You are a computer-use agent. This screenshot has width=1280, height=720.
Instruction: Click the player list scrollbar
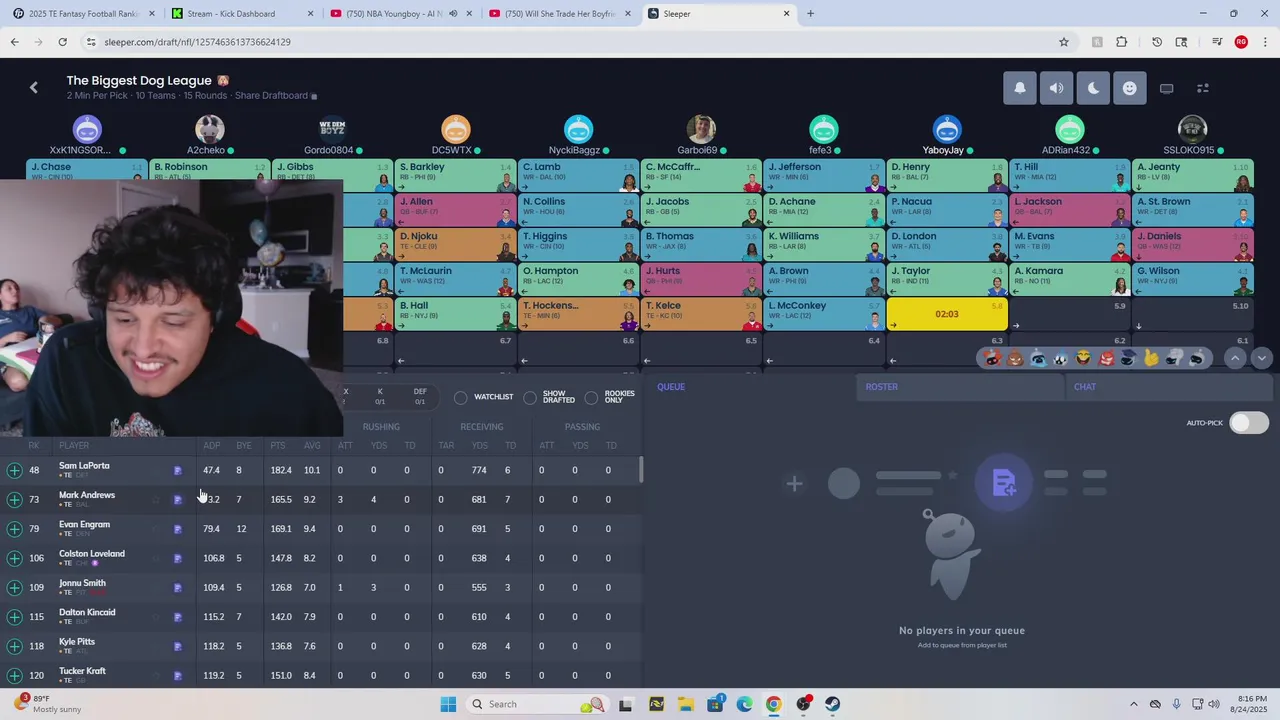click(x=640, y=470)
